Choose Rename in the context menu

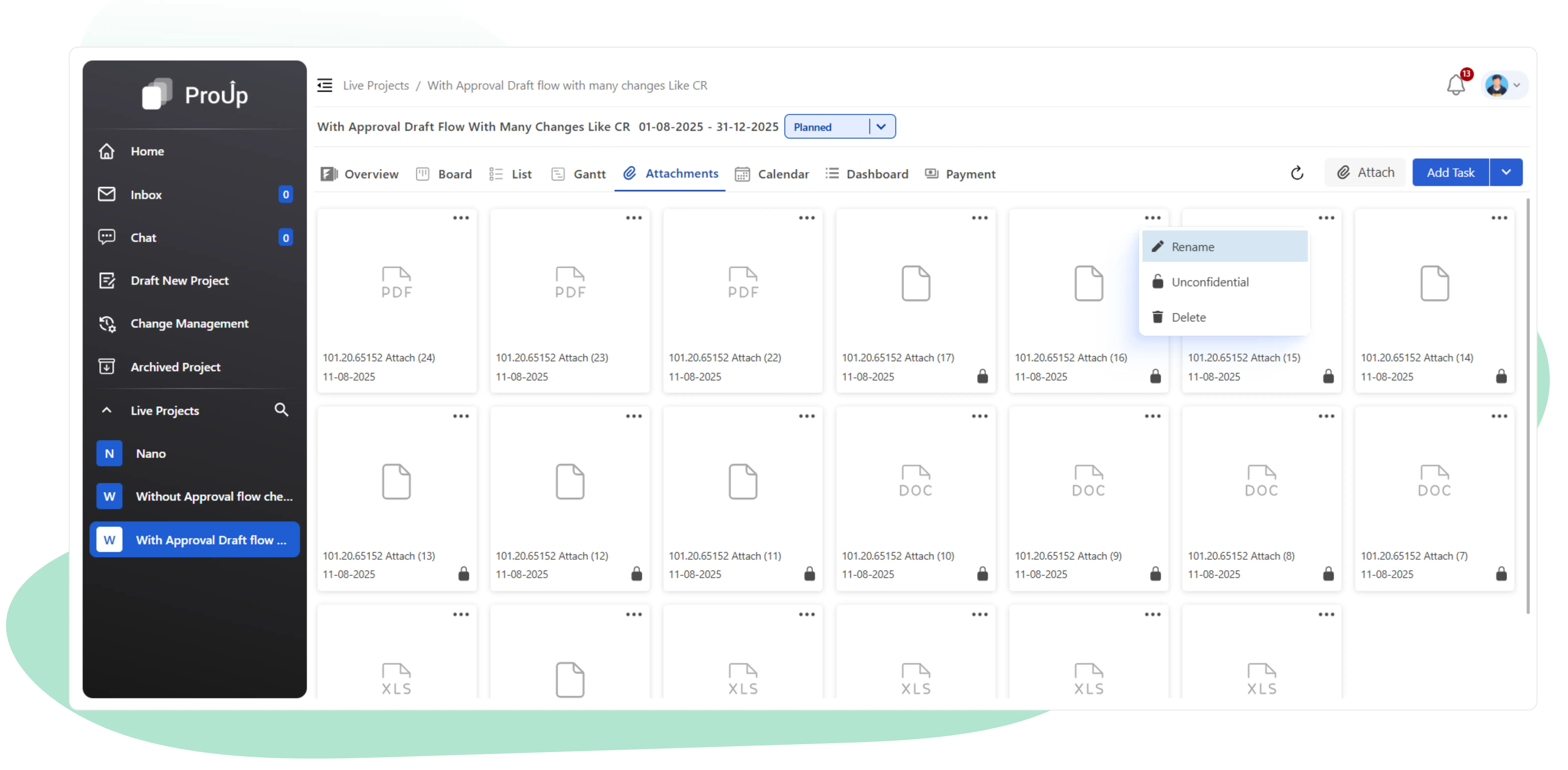(1192, 247)
